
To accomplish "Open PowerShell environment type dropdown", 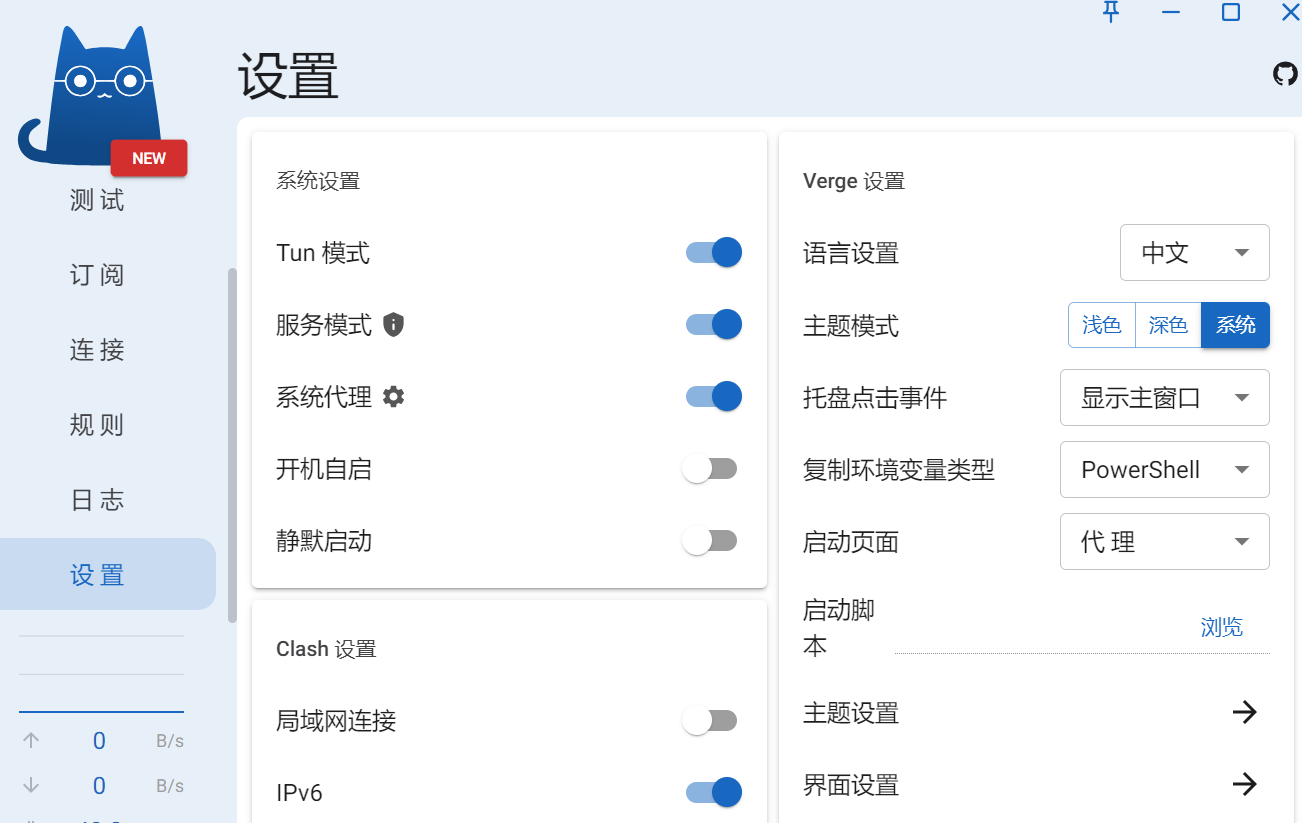I will 1165,470.
